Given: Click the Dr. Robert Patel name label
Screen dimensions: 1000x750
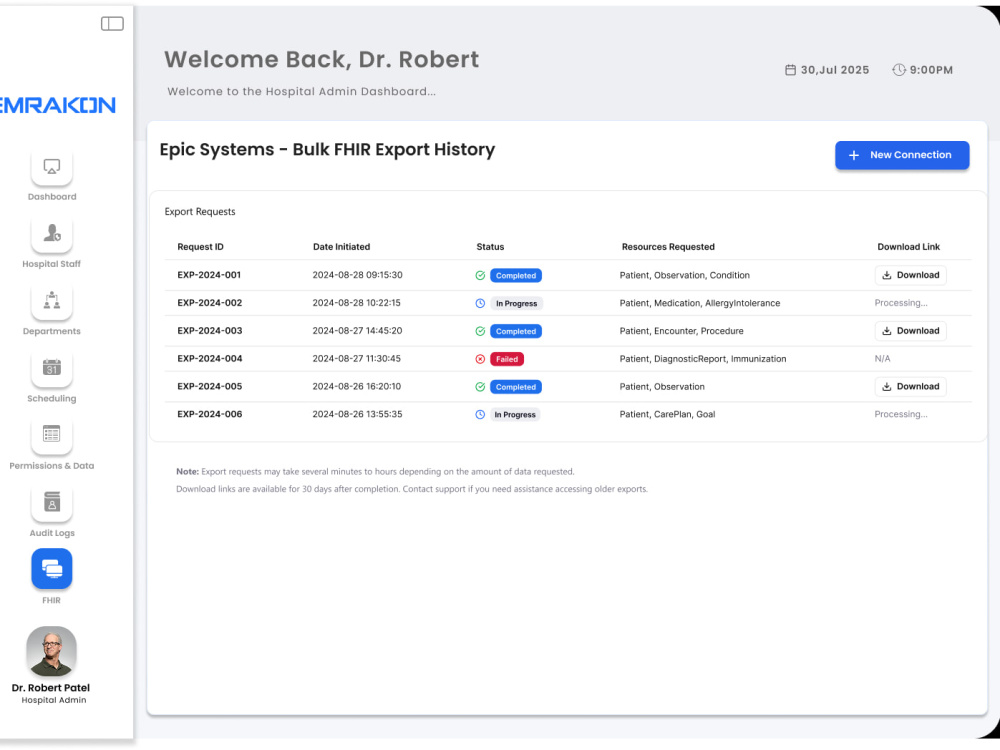Looking at the screenshot, I should click(x=50, y=688).
